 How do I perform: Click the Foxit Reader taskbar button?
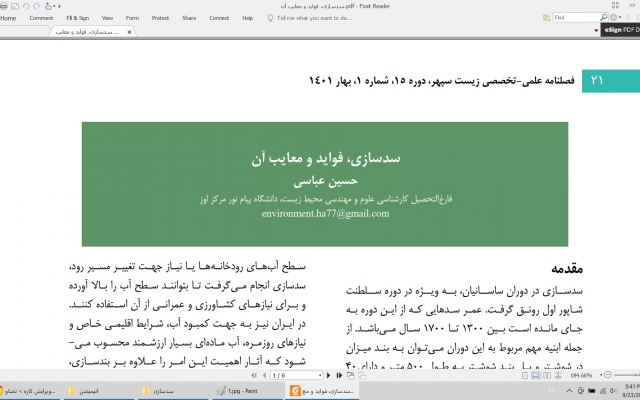coord(322,391)
